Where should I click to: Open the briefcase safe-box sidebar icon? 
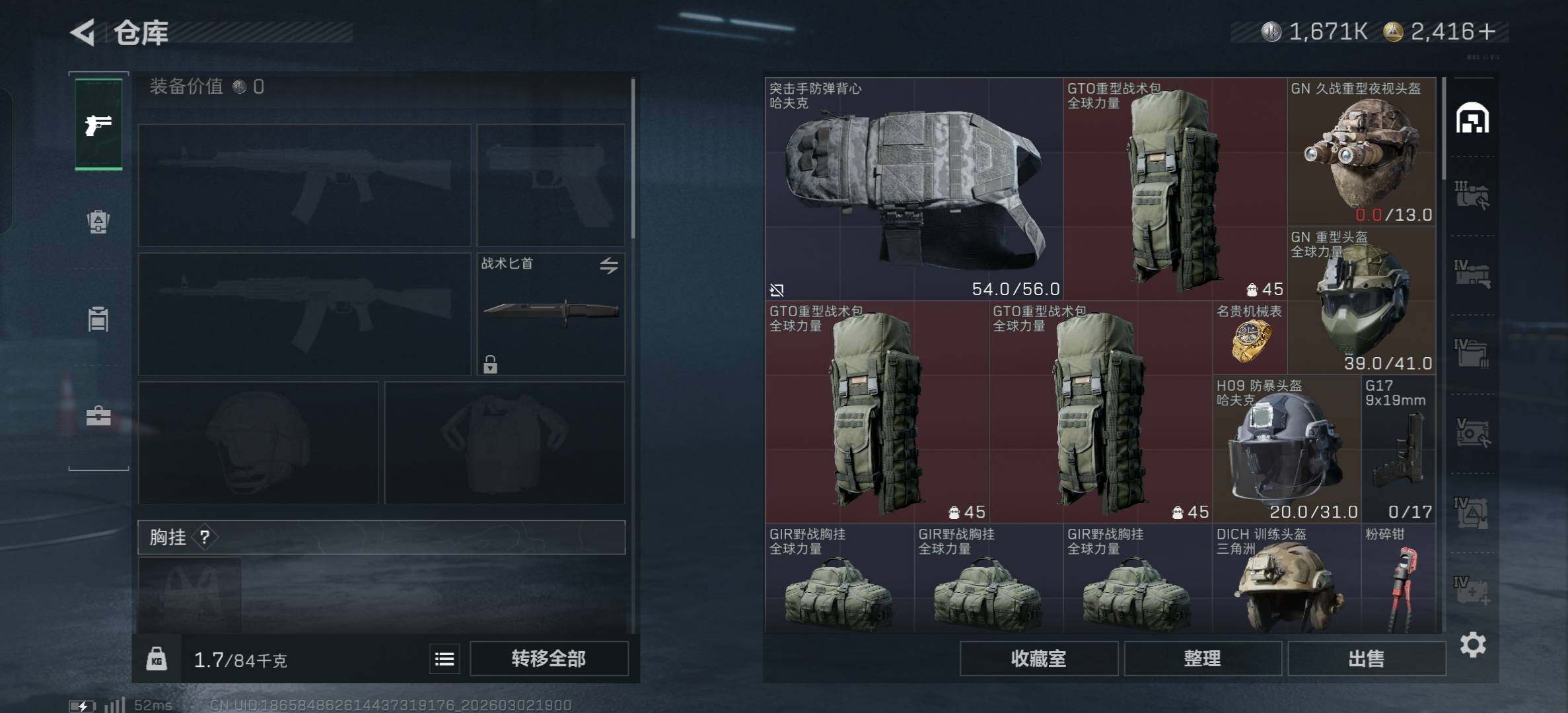click(98, 416)
